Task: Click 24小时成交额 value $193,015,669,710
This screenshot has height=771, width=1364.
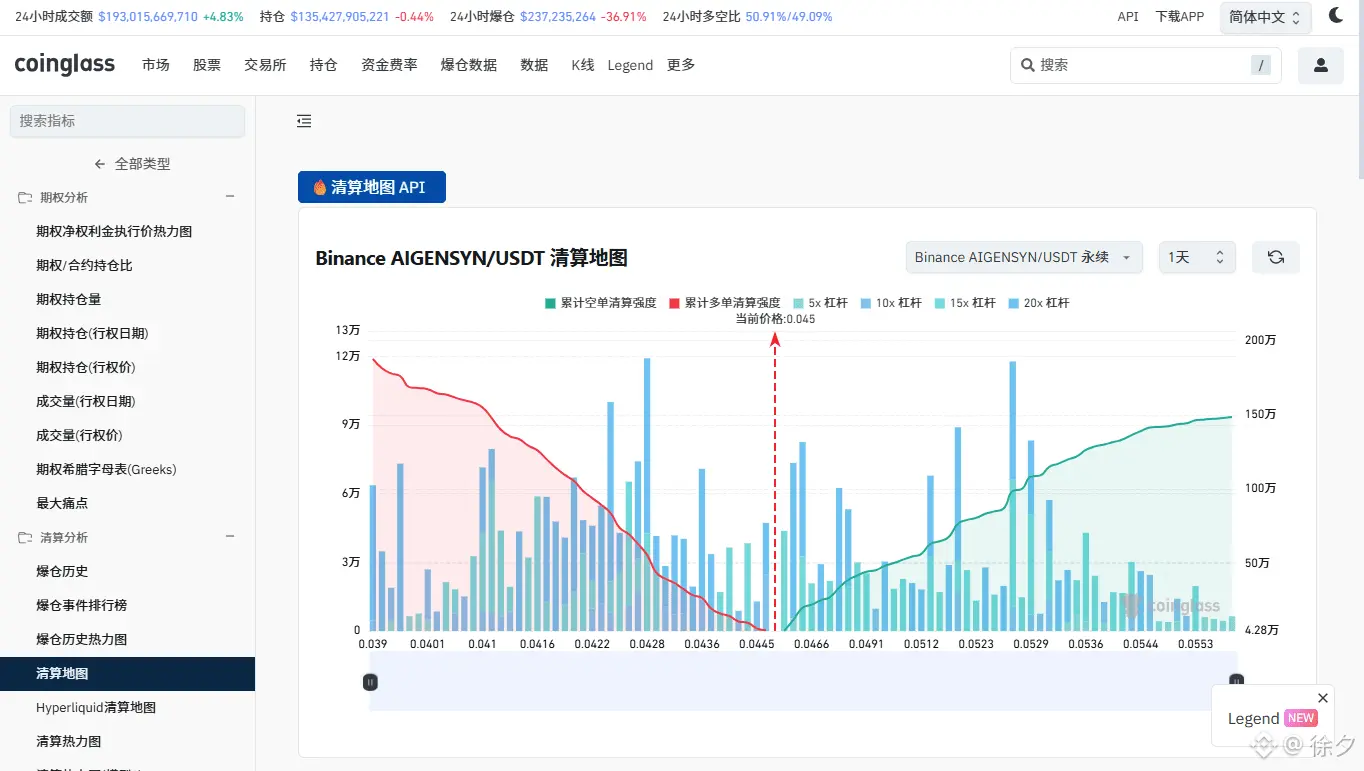Action: click(x=147, y=17)
